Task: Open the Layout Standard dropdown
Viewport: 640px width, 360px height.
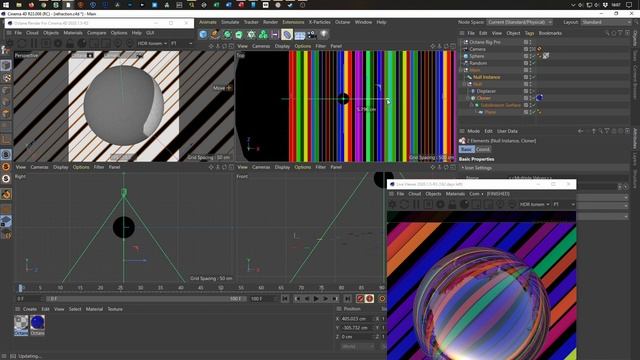Action: [605, 22]
